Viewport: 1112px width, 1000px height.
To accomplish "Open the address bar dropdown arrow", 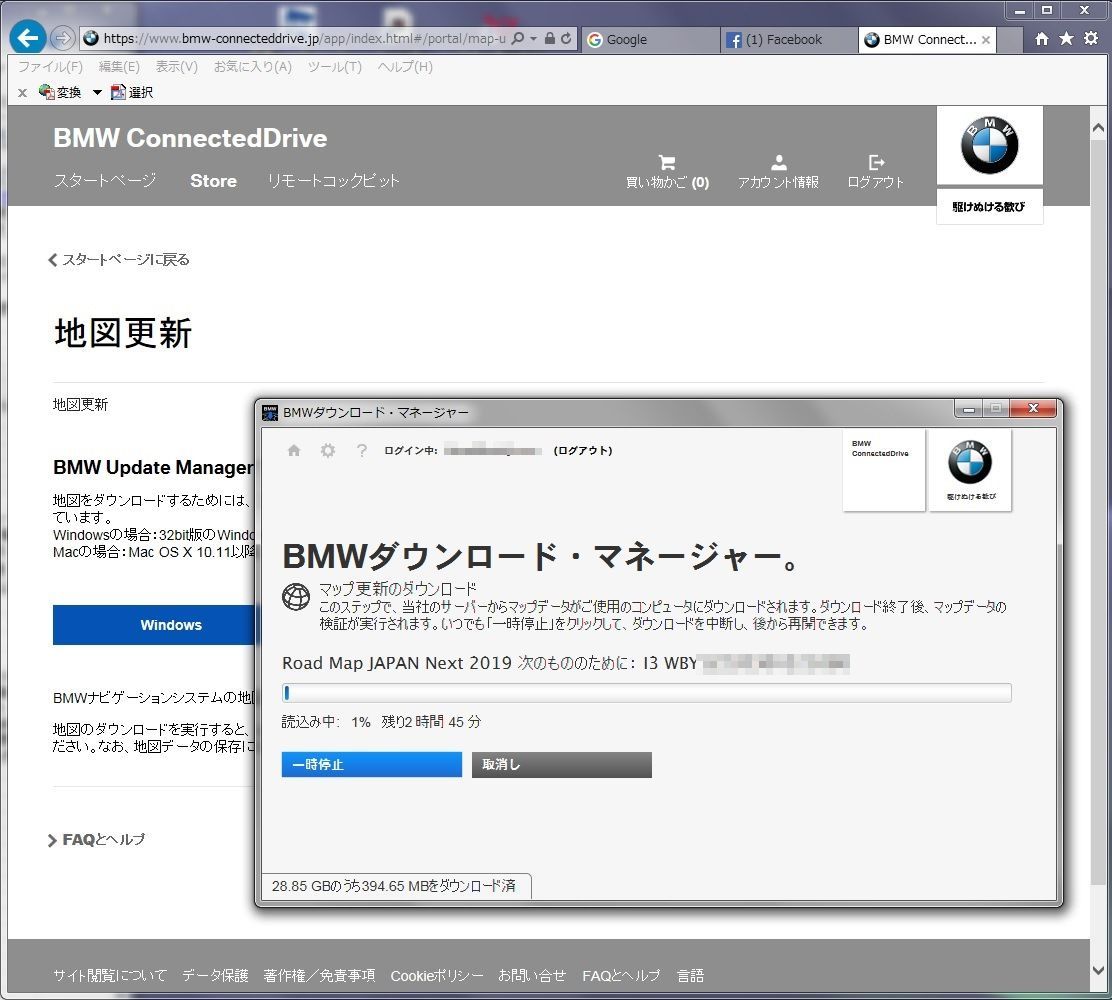I will pos(533,38).
